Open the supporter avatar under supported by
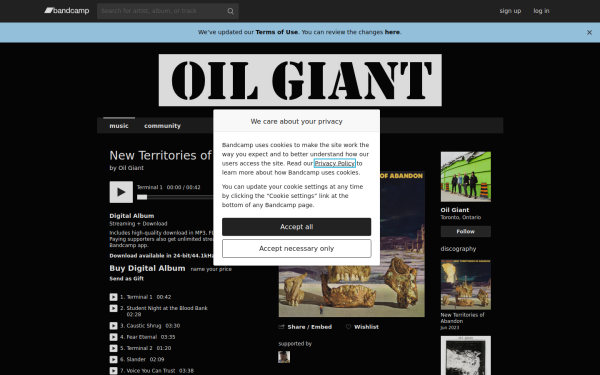The image size is (600, 375). tap(284, 357)
